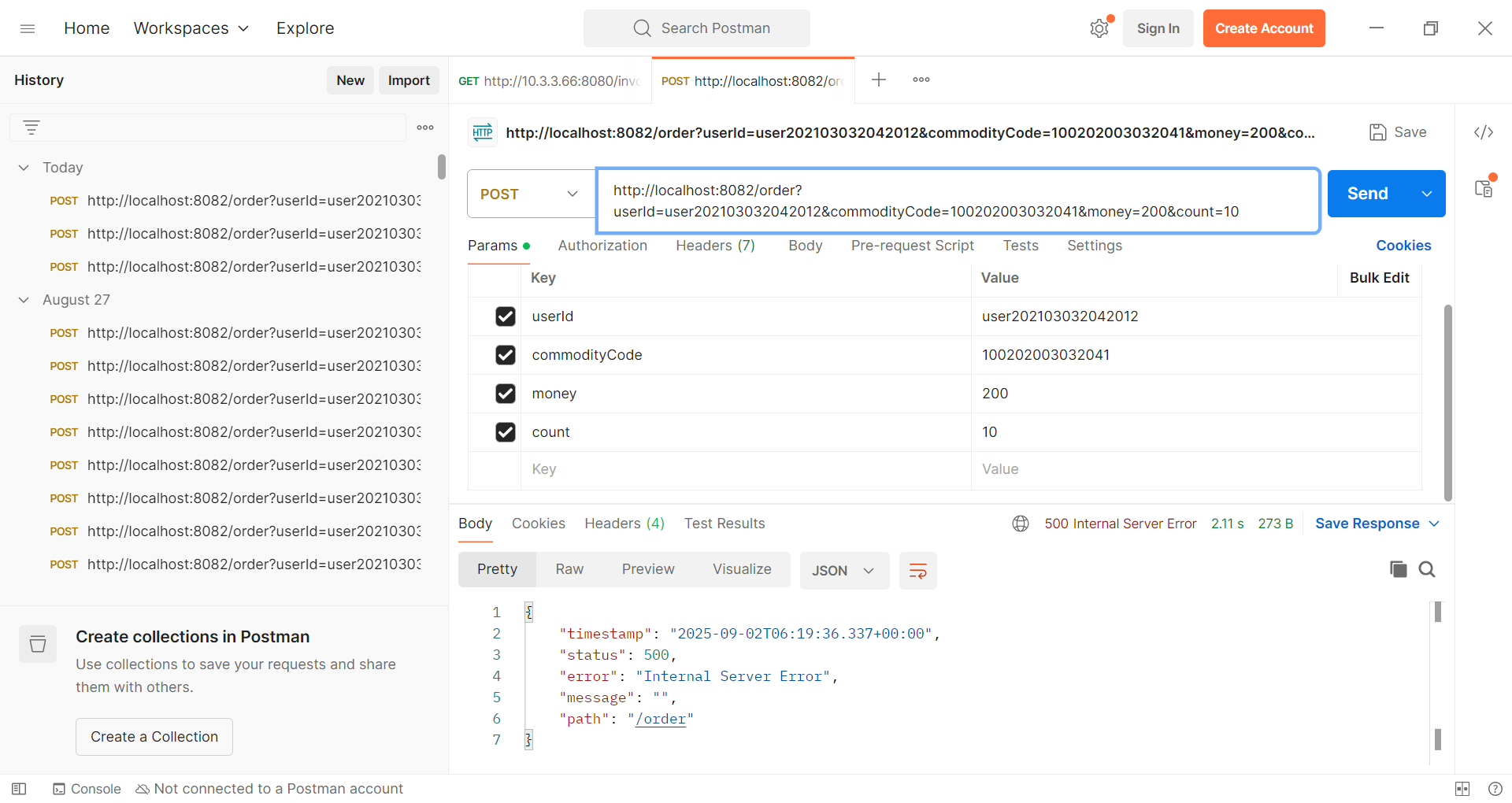The image size is (1512, 803).
Task: Add a new request tab with plus icon
Action: (x=879, y=80)
